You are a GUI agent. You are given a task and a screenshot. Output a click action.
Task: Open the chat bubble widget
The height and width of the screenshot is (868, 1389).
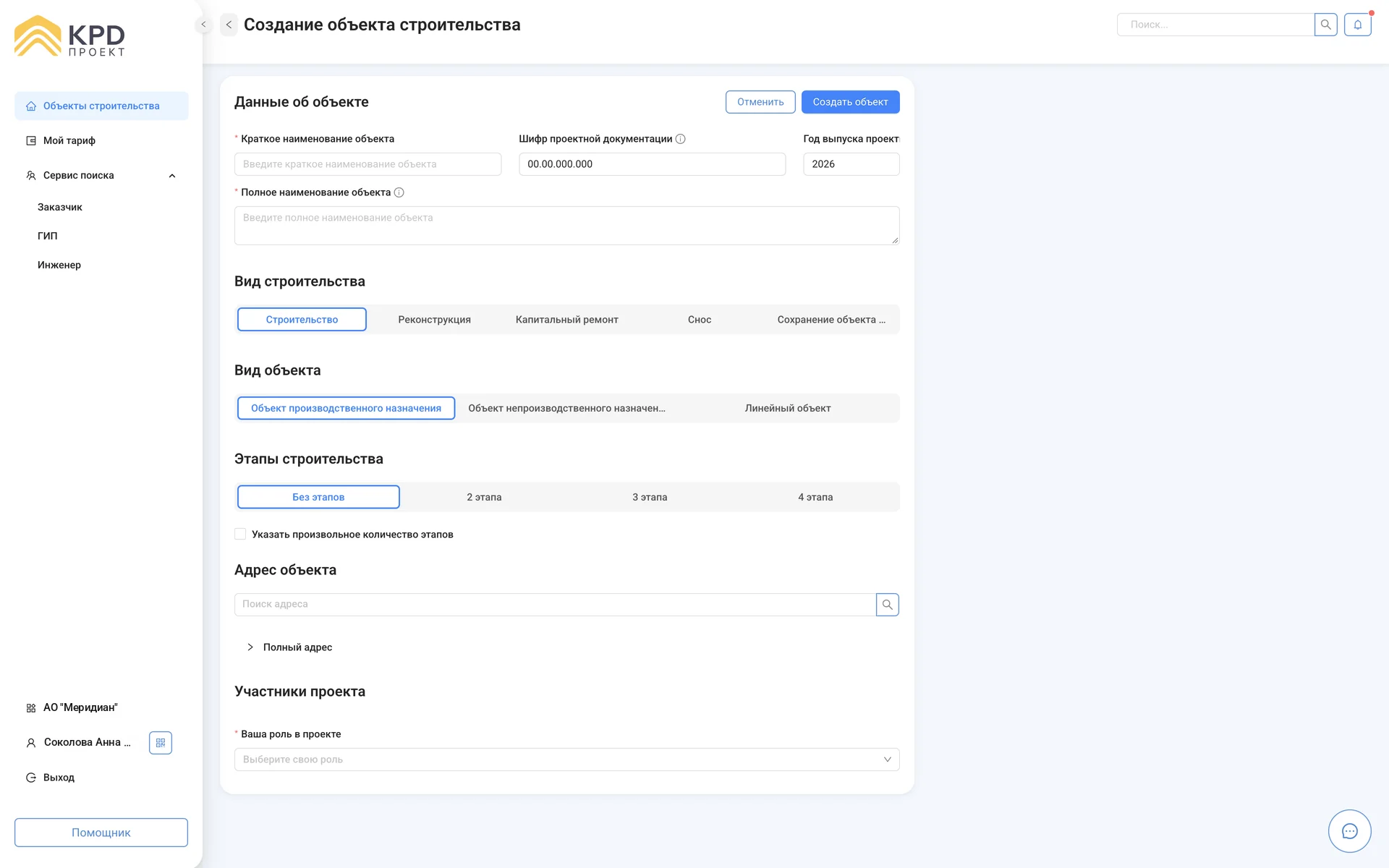click(1349, 831)
